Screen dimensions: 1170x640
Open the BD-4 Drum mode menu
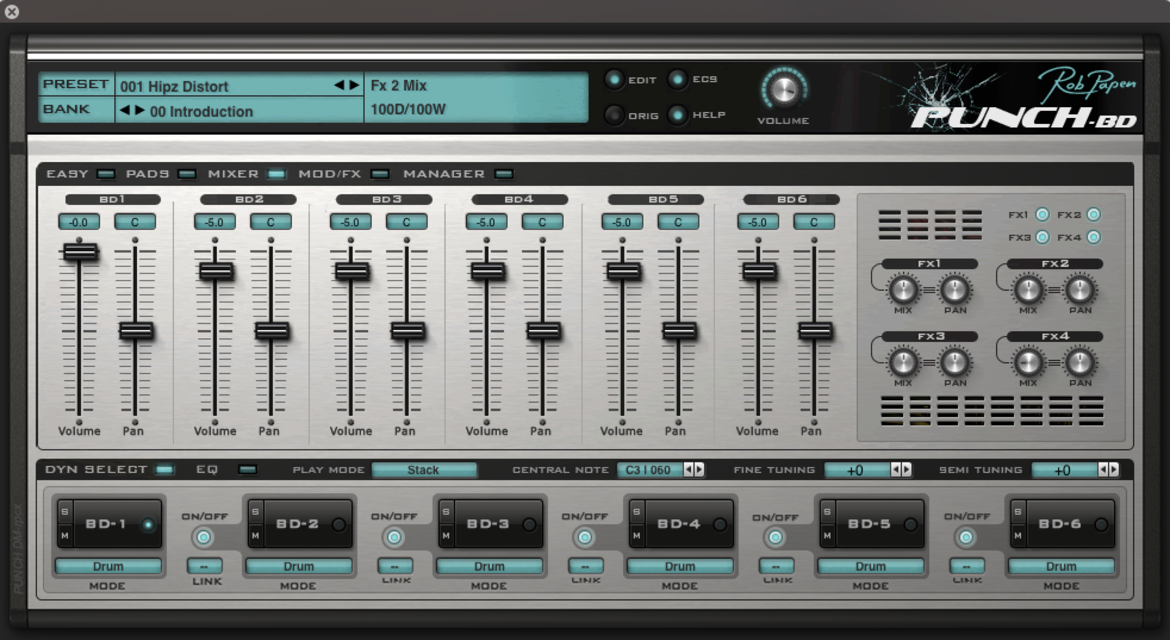click(680, 566)
